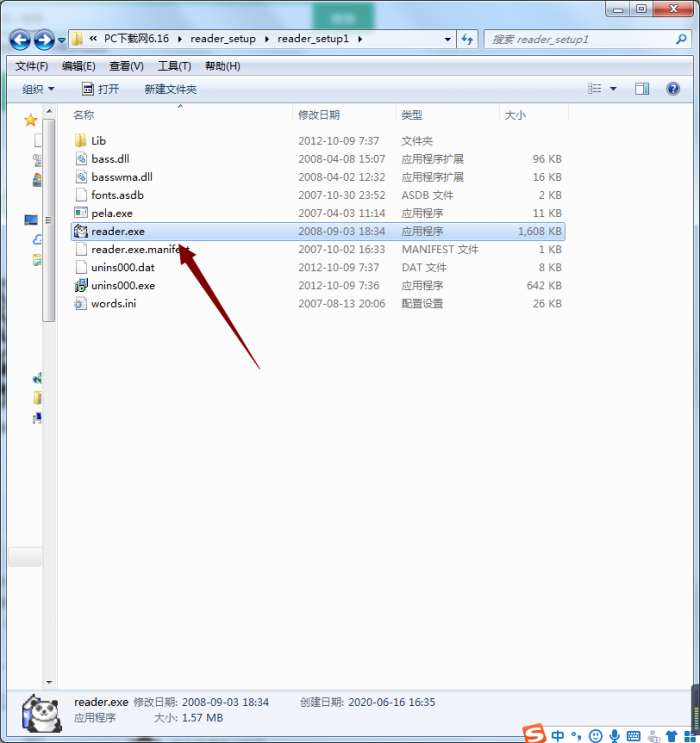Select the basswma.dll file icon
The image size is (700, 743).
click(81, 176)
